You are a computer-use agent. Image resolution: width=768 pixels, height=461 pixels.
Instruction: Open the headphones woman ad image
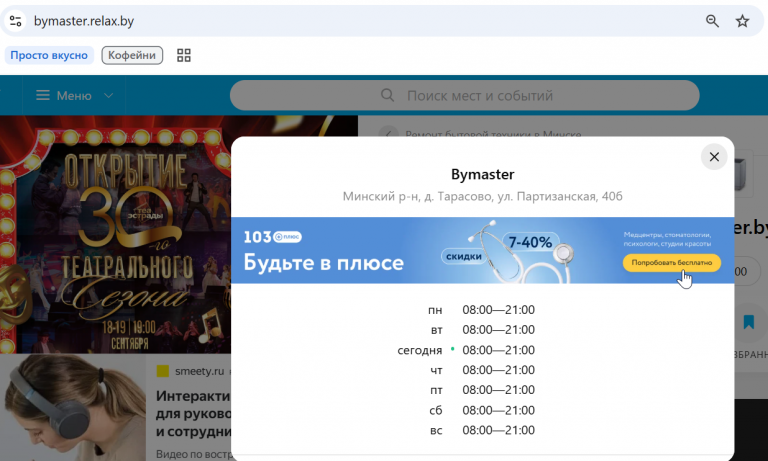(73, 408)
